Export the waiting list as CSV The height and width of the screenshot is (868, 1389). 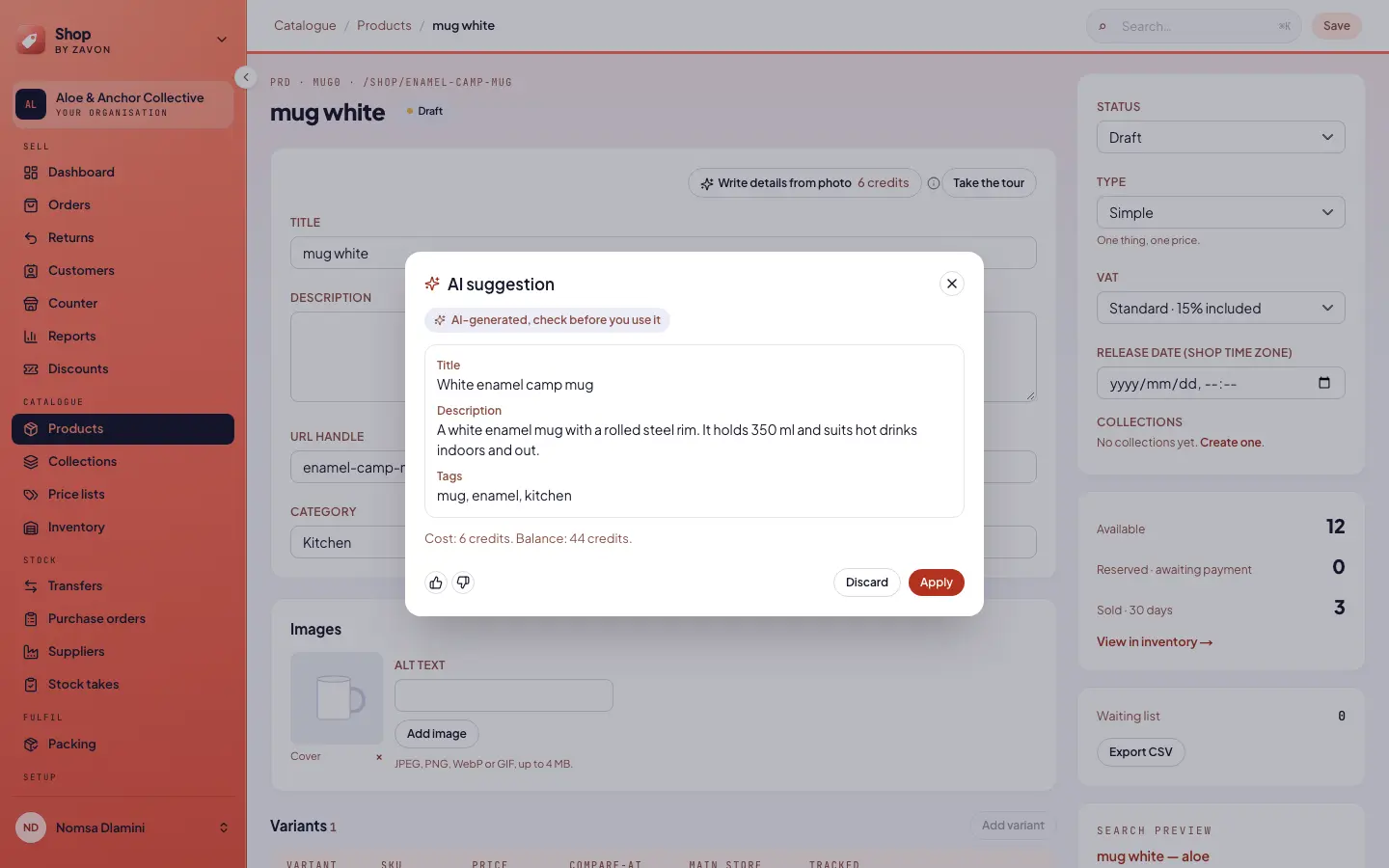pyautogui.click(x=1140, y=752)
